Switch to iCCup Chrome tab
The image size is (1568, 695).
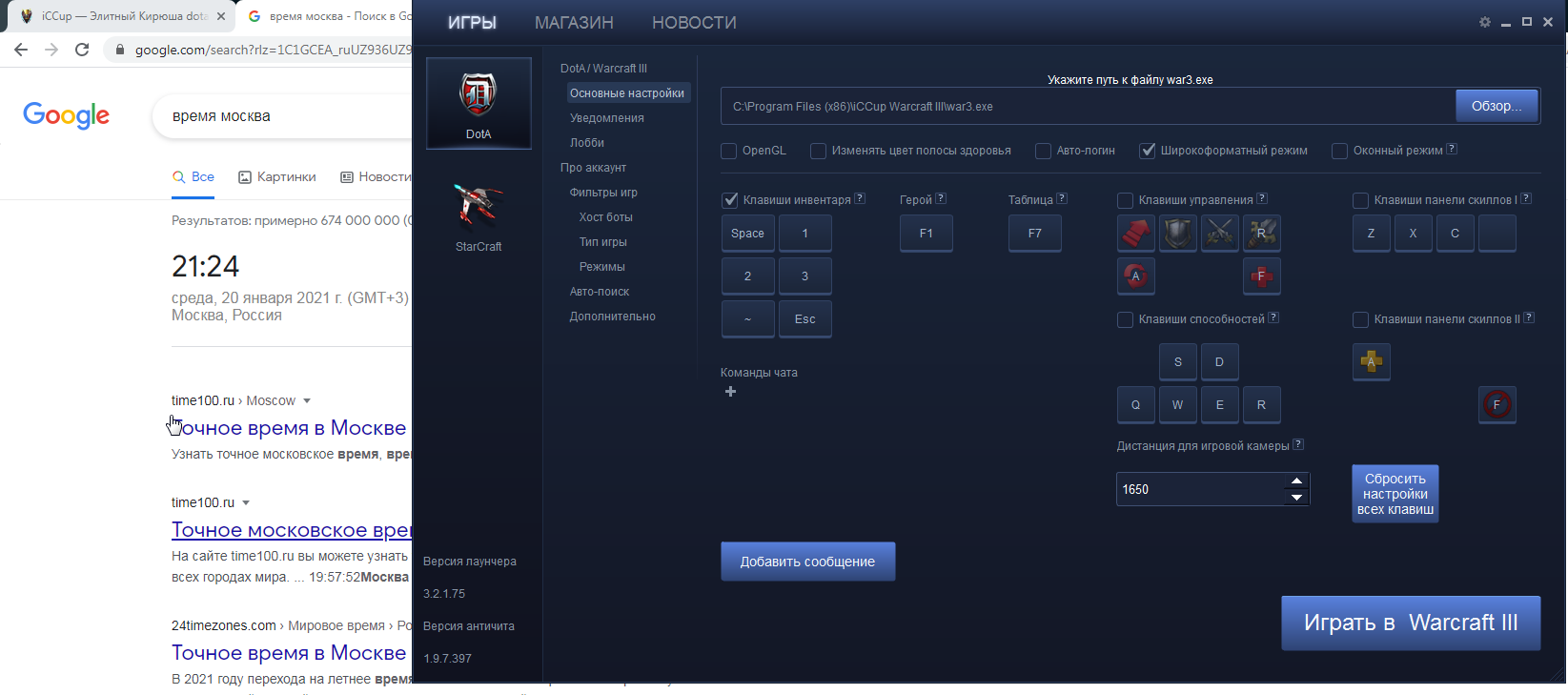124,16
